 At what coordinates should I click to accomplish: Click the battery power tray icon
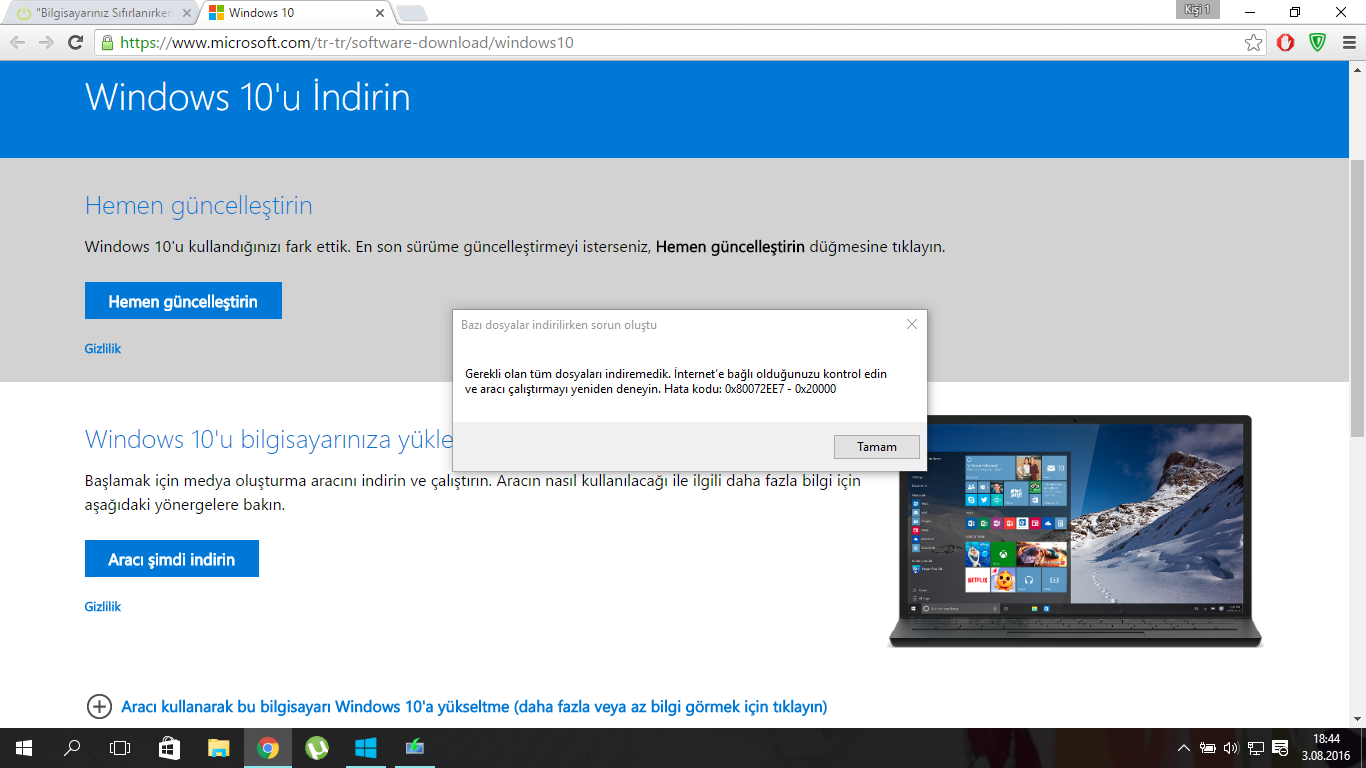coord(1208,748)
